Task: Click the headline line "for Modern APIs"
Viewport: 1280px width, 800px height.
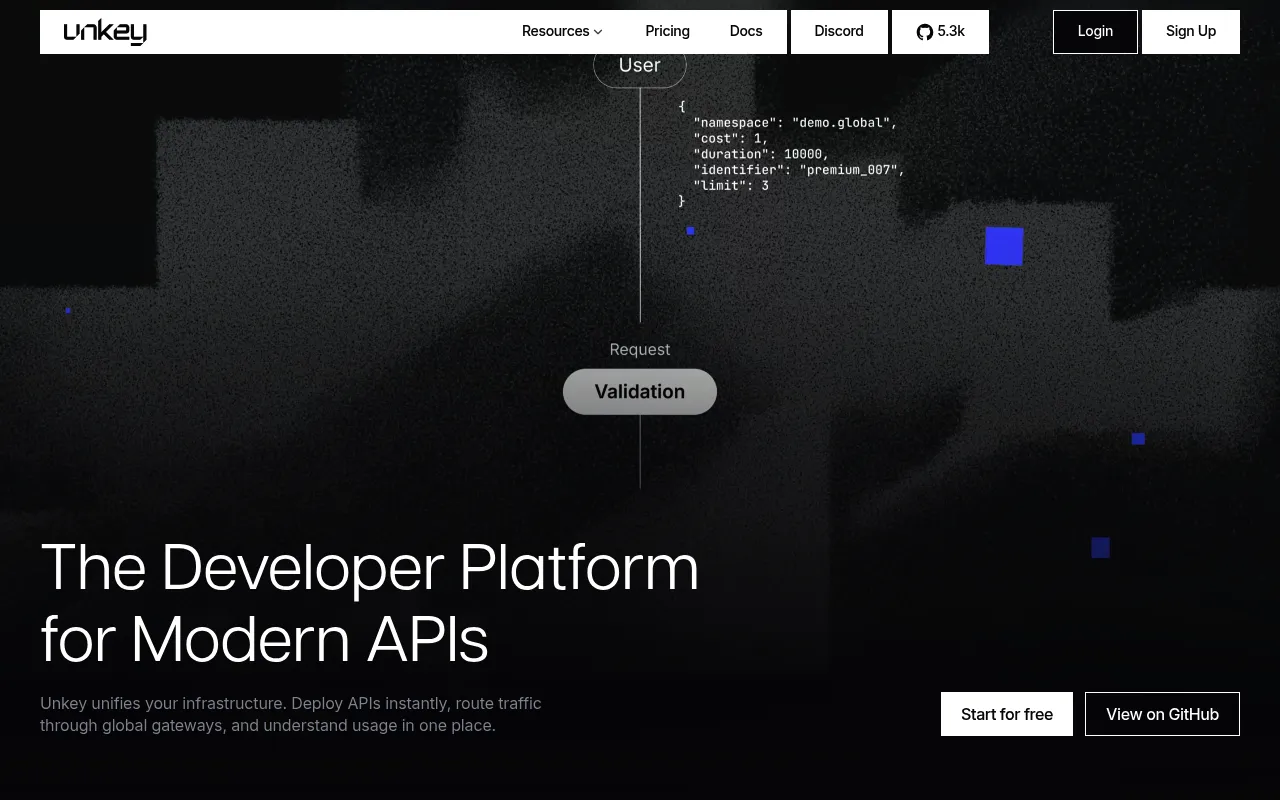Action: [265, 640]
